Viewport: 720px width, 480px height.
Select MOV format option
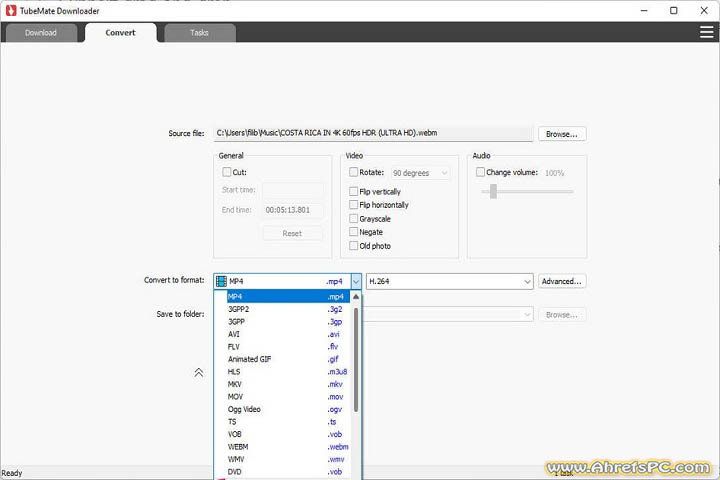coord(288,396)
